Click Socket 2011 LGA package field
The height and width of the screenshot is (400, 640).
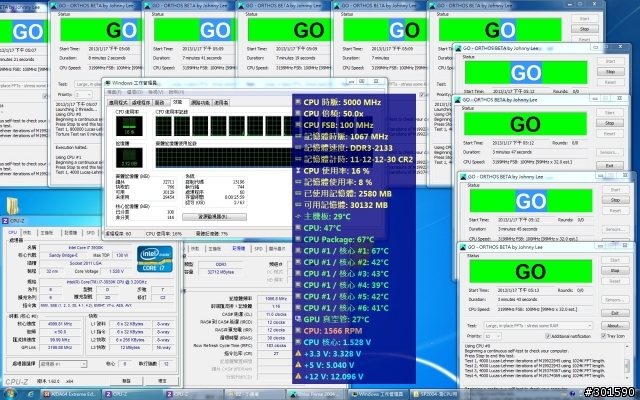tap(85, 263)
